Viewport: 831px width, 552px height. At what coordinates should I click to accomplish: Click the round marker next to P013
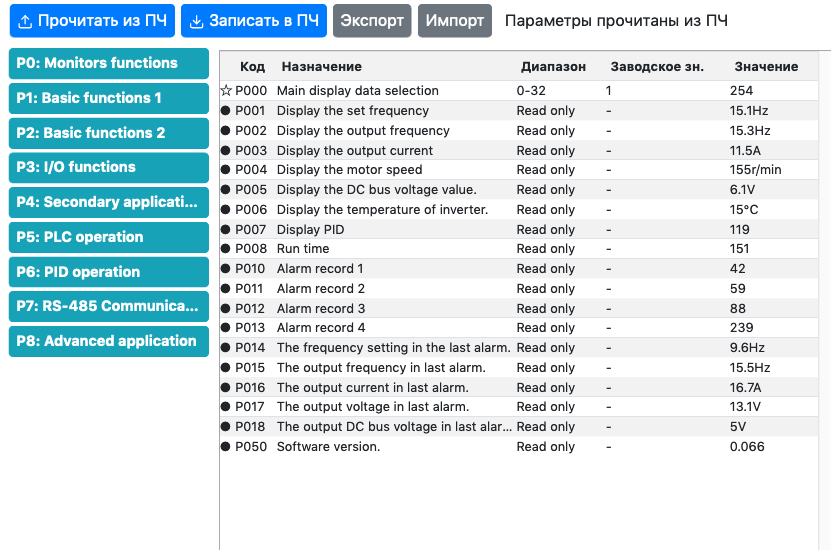pos(226,328)
